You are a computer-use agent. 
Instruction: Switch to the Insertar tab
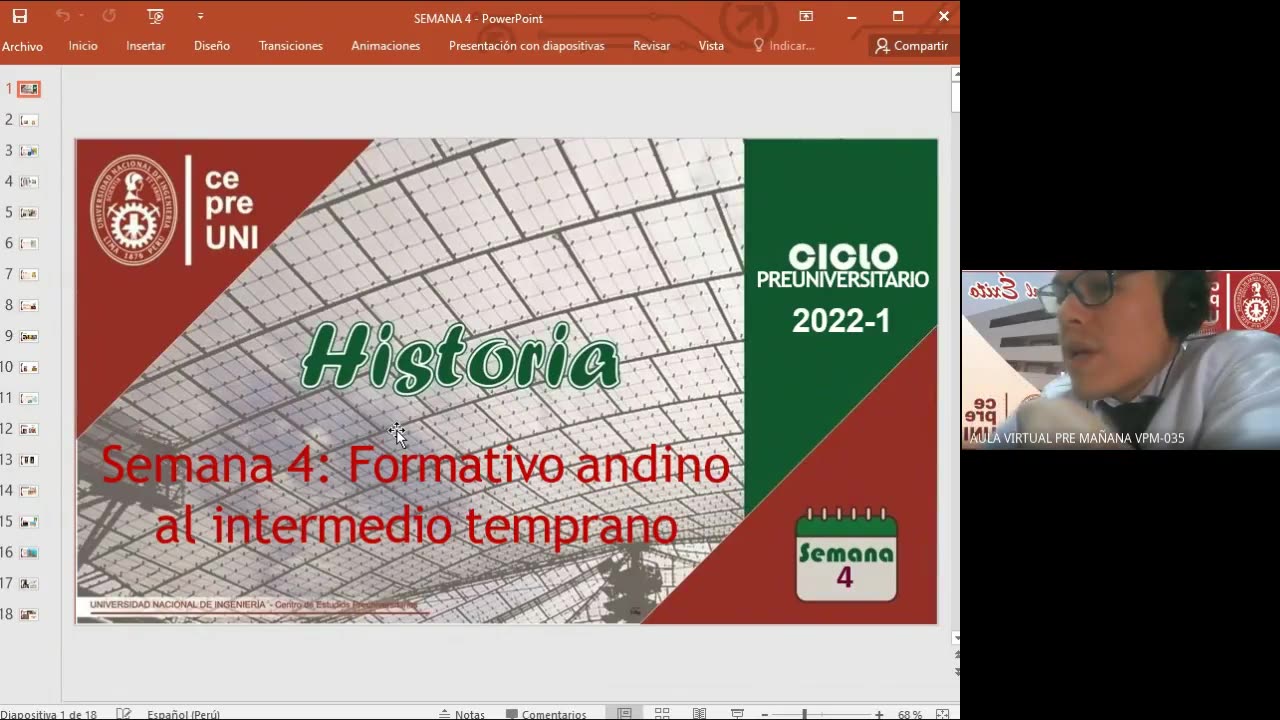[x=146, y=46]
